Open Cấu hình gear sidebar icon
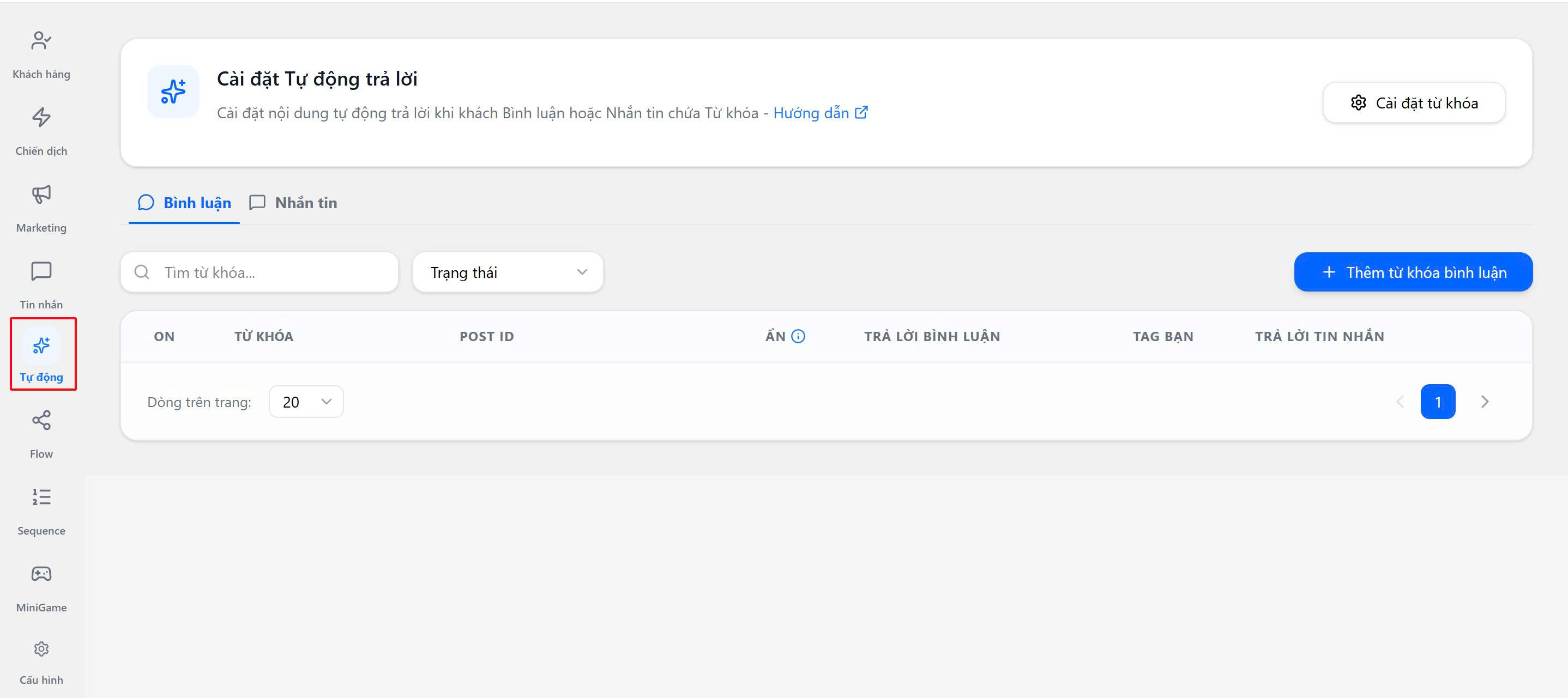 tap(41, 650)
